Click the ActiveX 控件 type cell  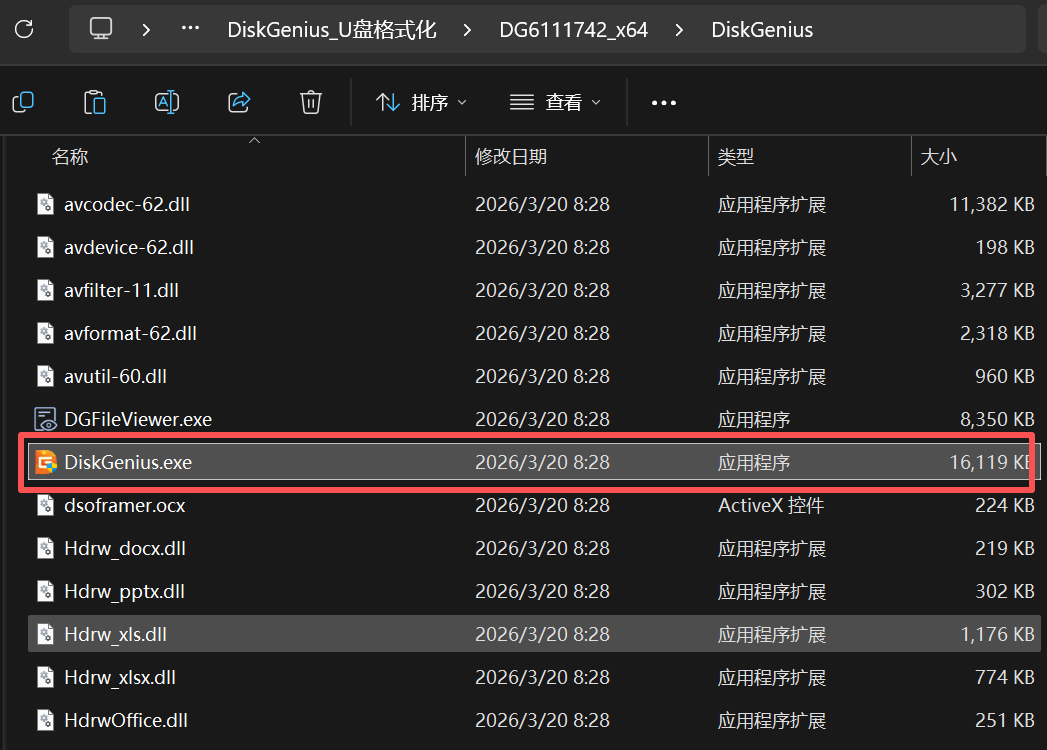click(771, 506)
